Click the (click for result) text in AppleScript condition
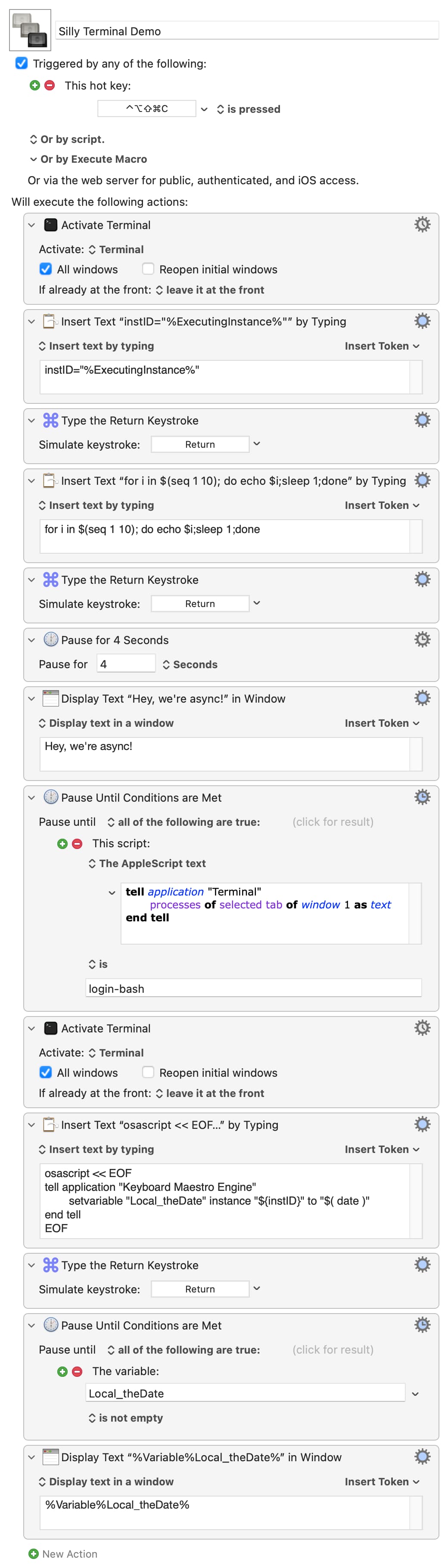This screenshot has width=448, height=1568. (333, 822)
